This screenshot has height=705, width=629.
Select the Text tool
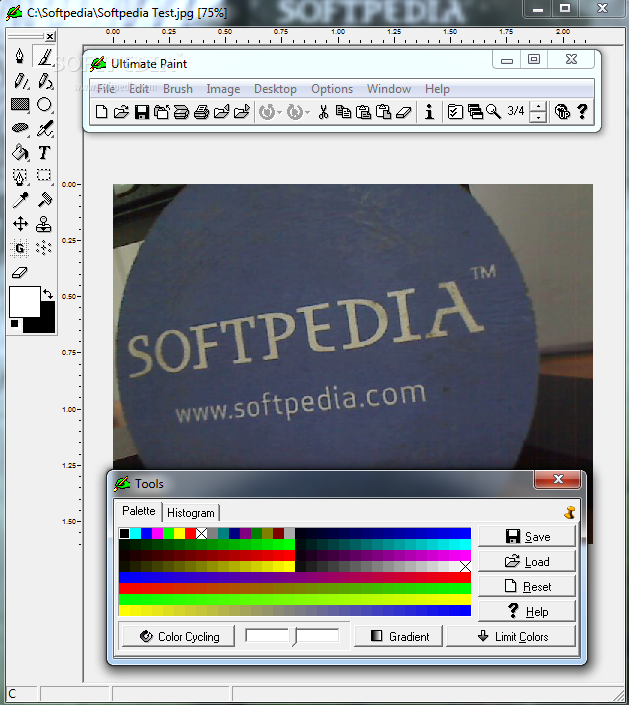pyautogui.click(x=44, y=152)
